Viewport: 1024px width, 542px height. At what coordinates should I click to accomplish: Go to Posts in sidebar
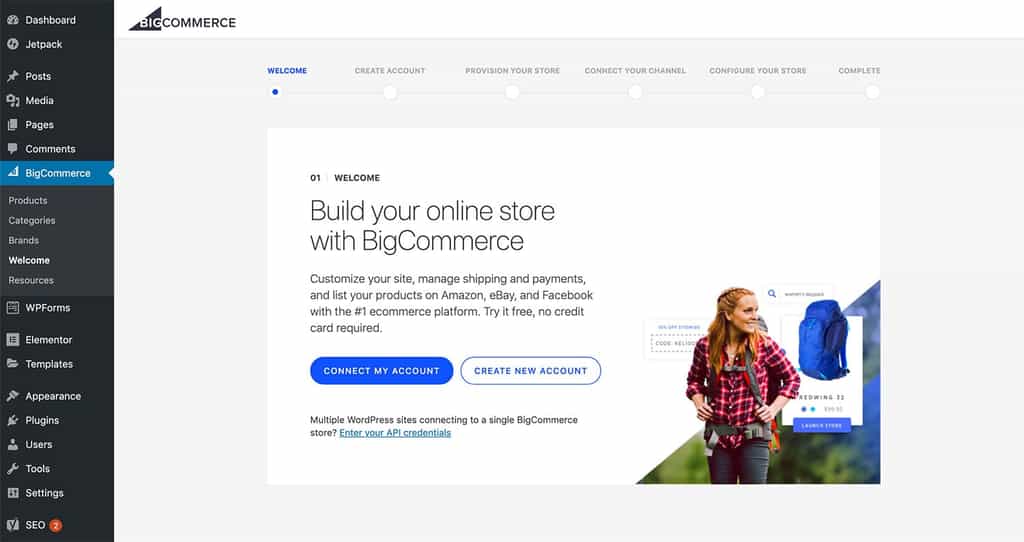(38, 76)
